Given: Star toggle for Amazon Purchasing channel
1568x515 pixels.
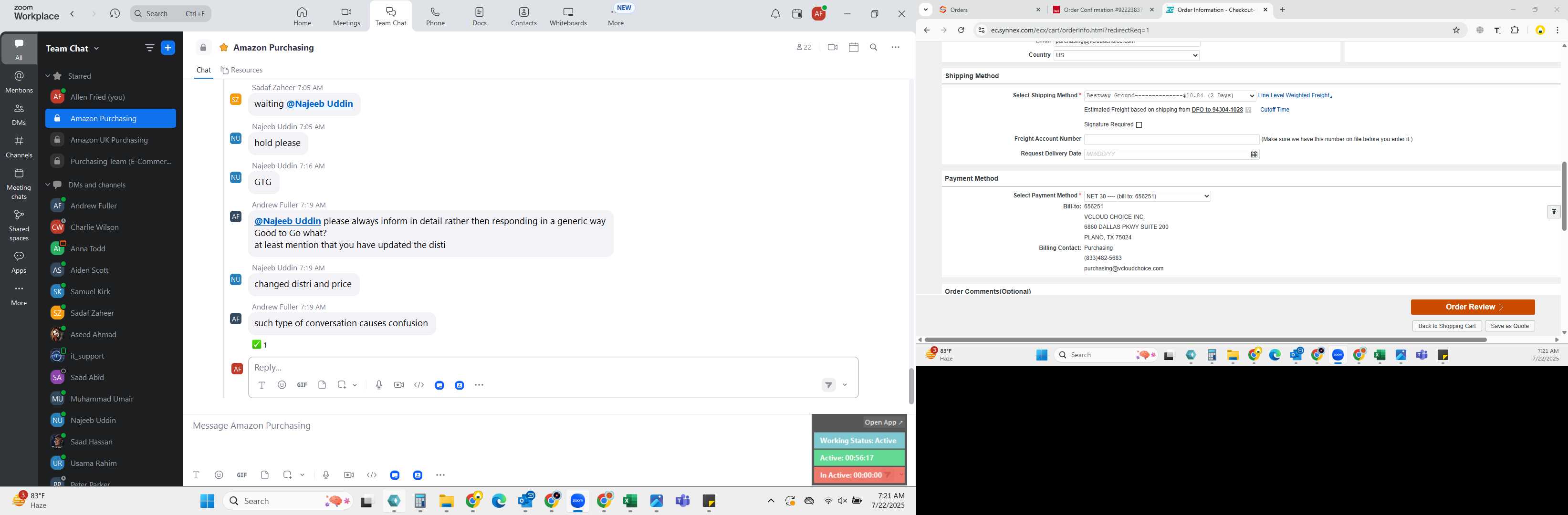Looking at the screenshot, I should [224, 47].
